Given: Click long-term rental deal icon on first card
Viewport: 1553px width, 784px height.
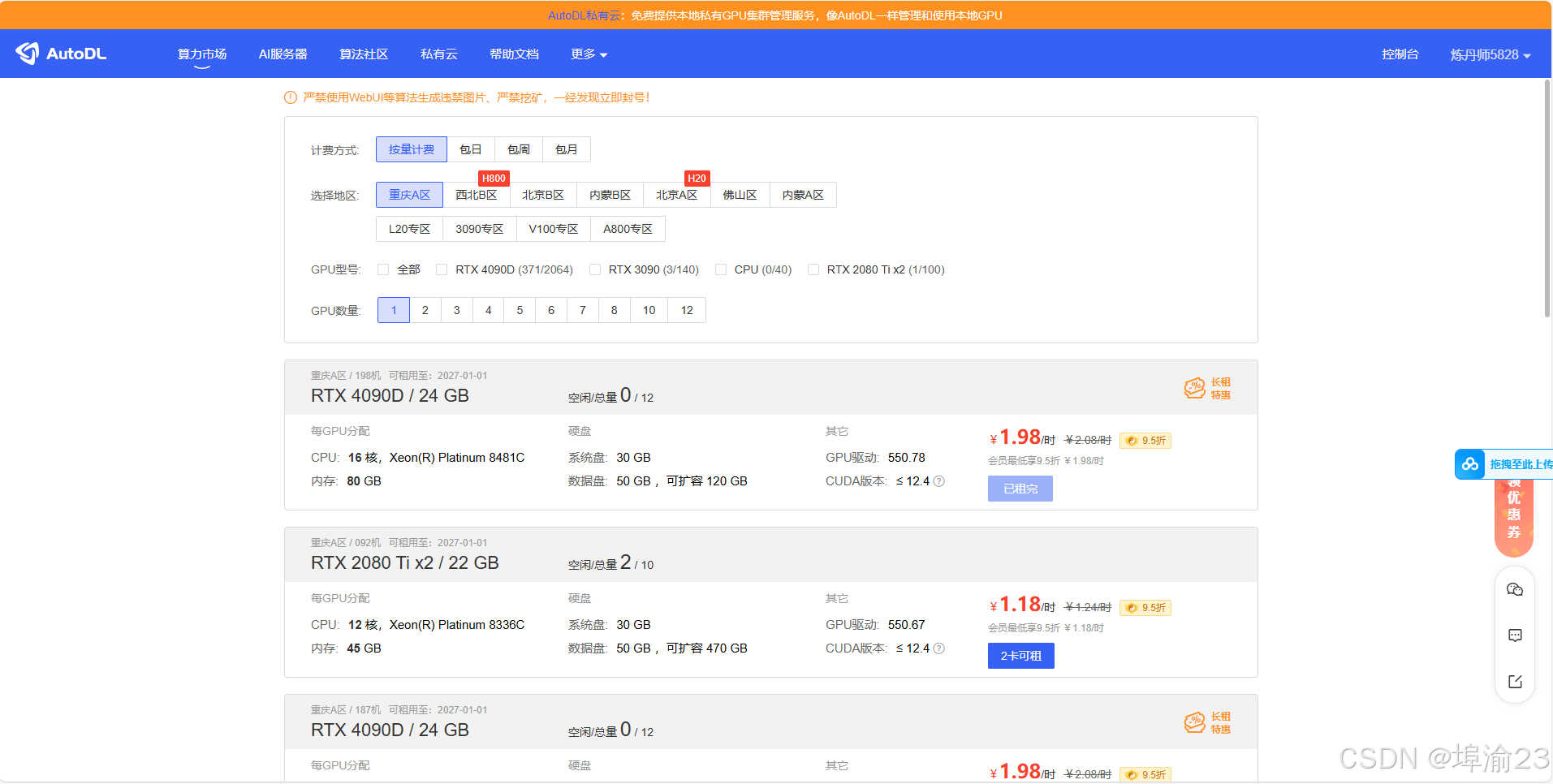Looking at the screenshot, I should [x=1207, y=389].
